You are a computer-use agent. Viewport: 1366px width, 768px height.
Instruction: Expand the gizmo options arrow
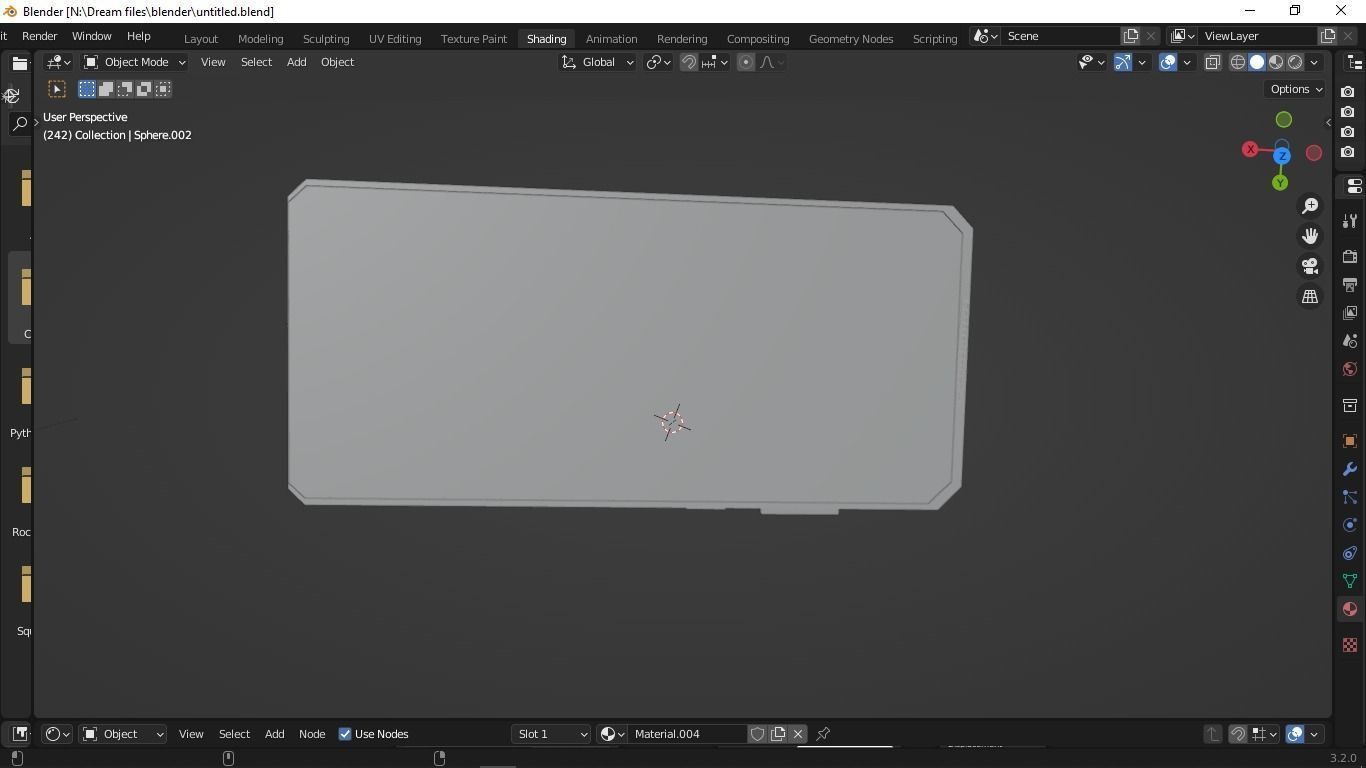(x=1142, y=62)
